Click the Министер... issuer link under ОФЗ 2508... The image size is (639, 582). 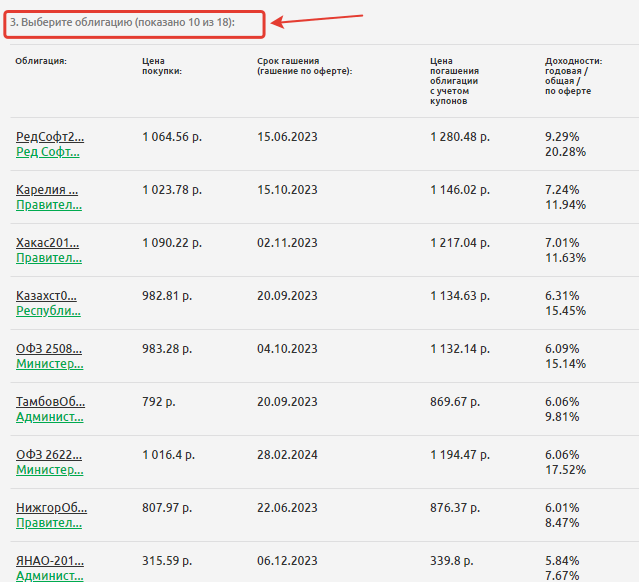click(49, 364)
